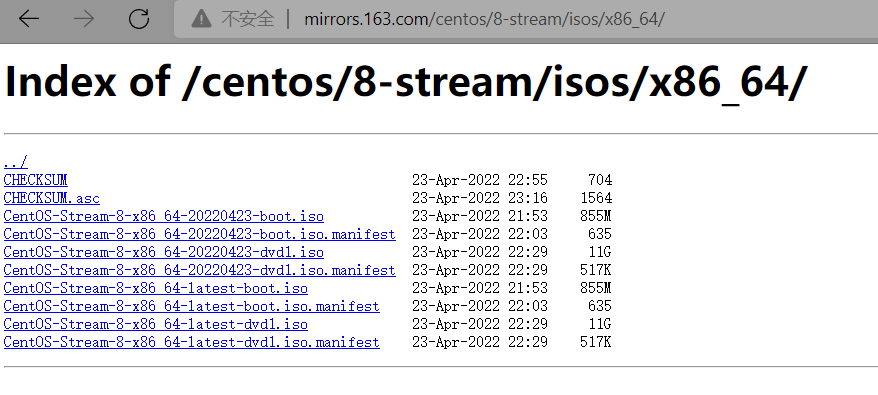Viewport: 878px width, 395px height.
Task: Open the 20220423-dvd1.iso.manifest link
Action: click(x=199, y=270)
